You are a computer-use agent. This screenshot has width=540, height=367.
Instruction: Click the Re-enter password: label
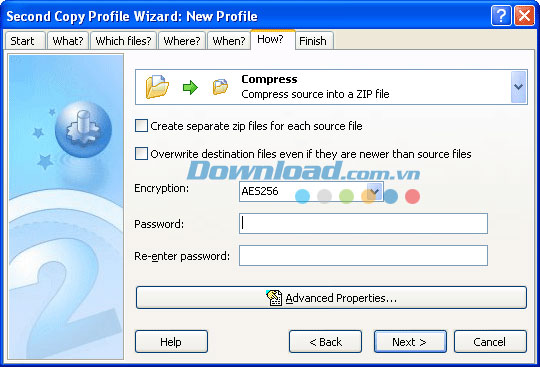point(182,256)
